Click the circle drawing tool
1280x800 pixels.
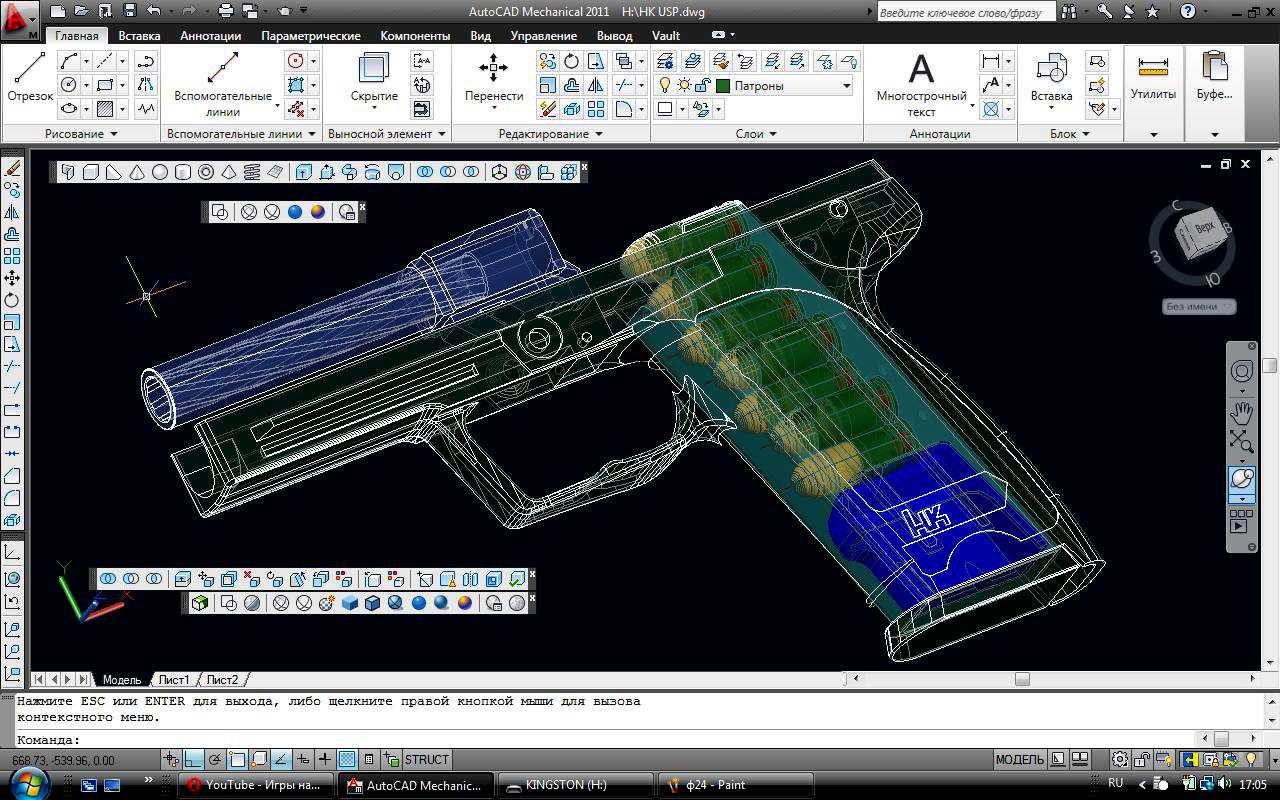[68, 85]
